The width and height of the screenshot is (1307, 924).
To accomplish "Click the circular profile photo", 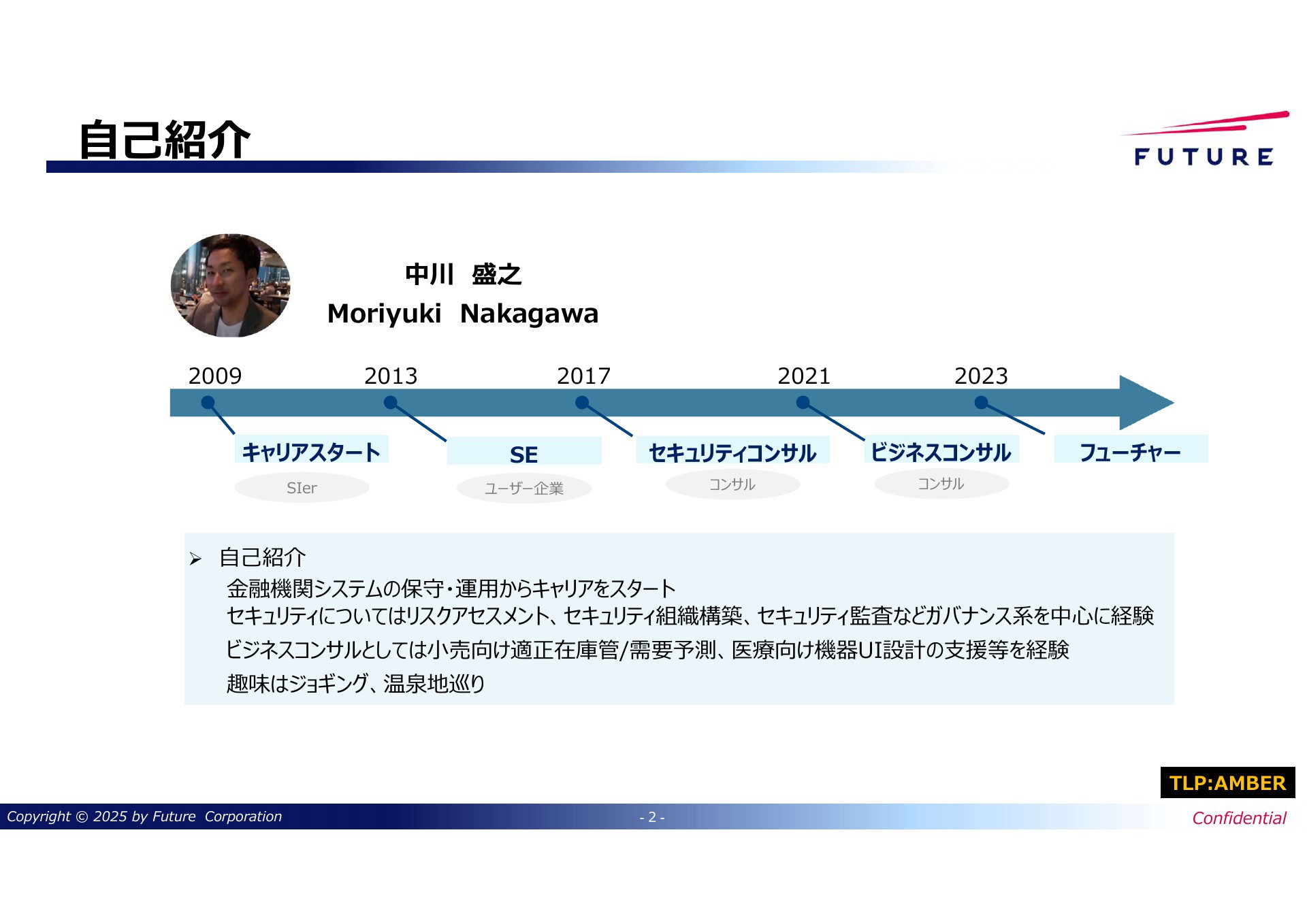I will [230, 286].
